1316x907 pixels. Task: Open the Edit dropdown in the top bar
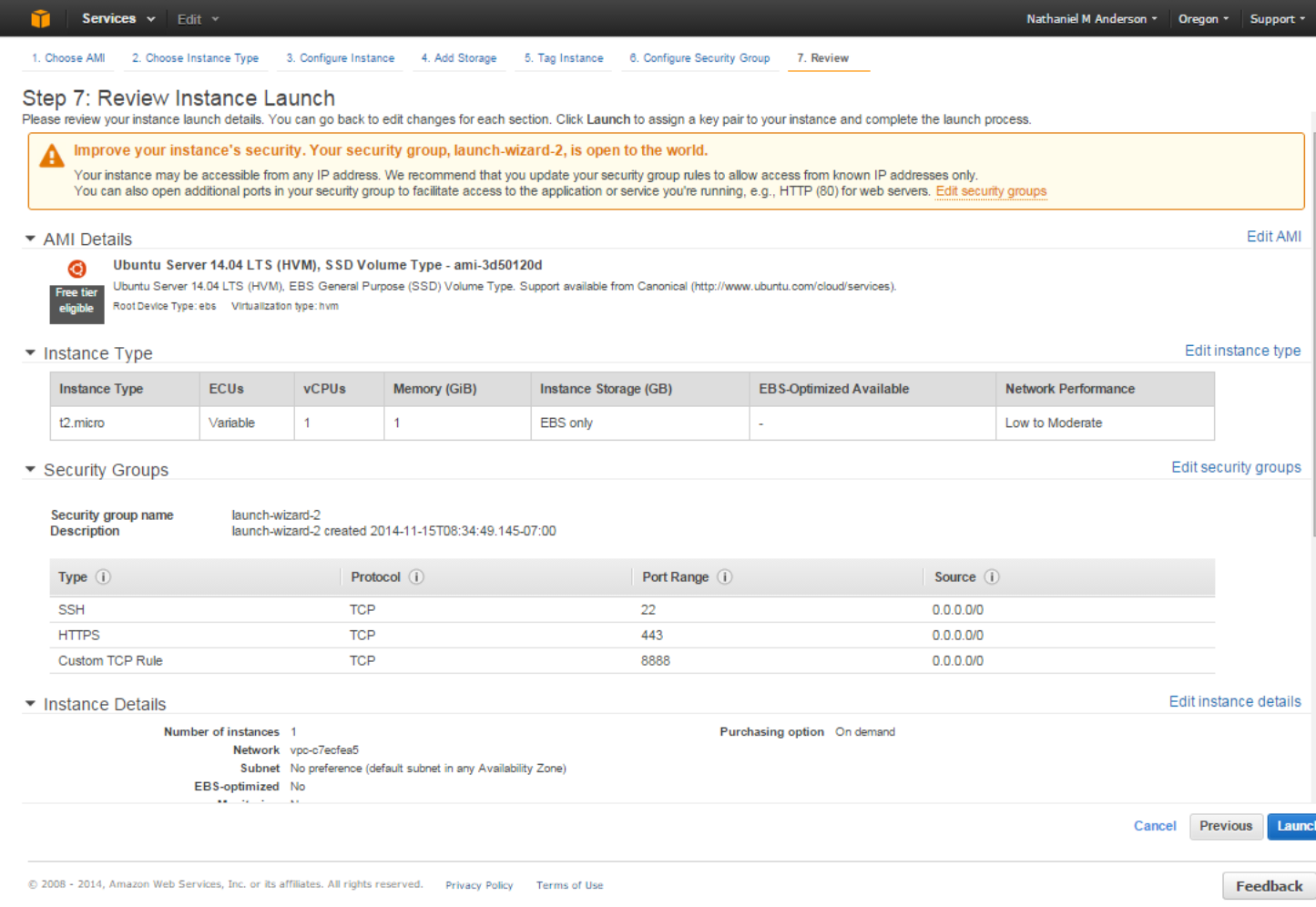(x=198, y=19)
